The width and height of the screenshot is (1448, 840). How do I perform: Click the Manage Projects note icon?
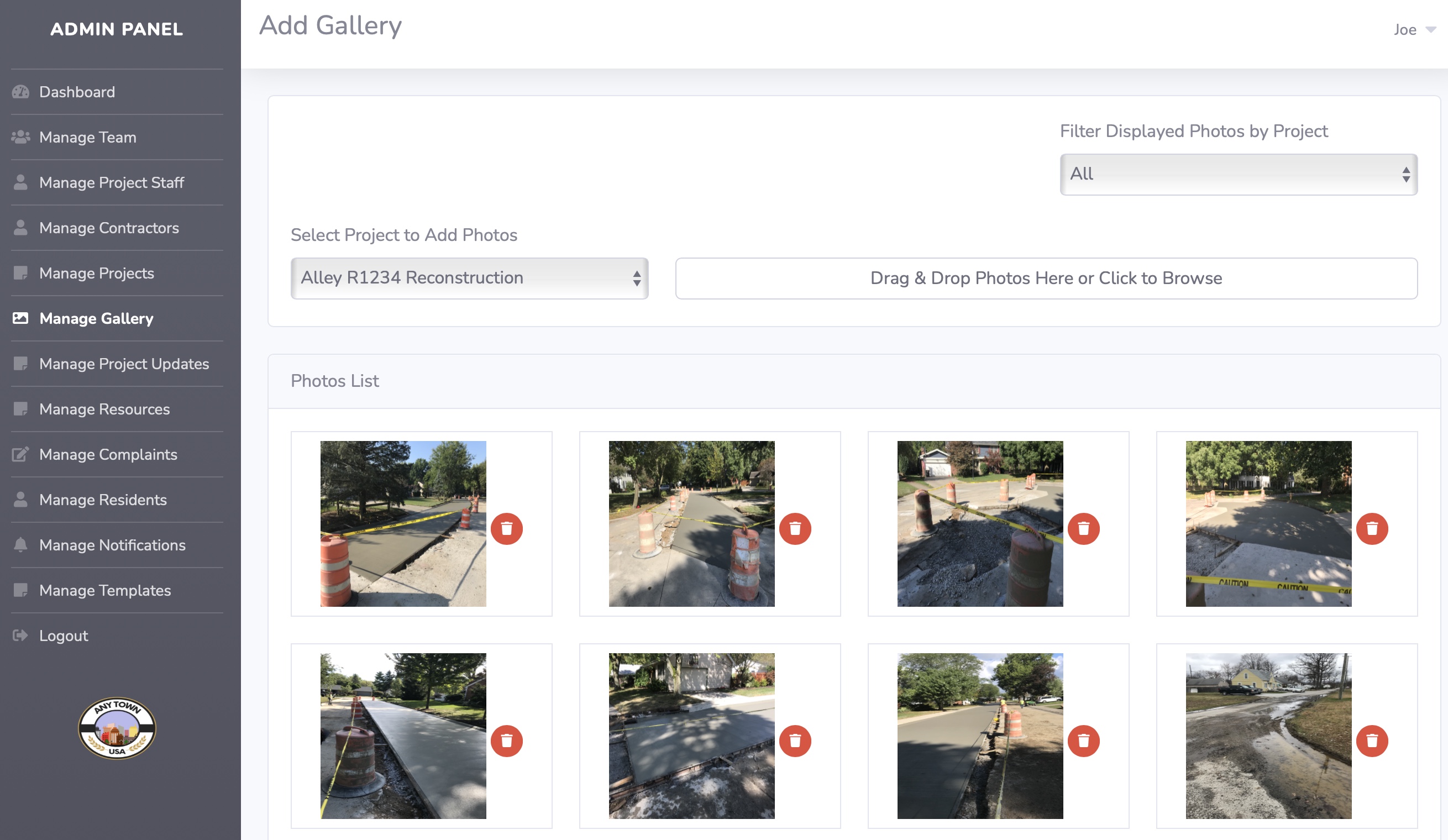[x=20, y=274]
